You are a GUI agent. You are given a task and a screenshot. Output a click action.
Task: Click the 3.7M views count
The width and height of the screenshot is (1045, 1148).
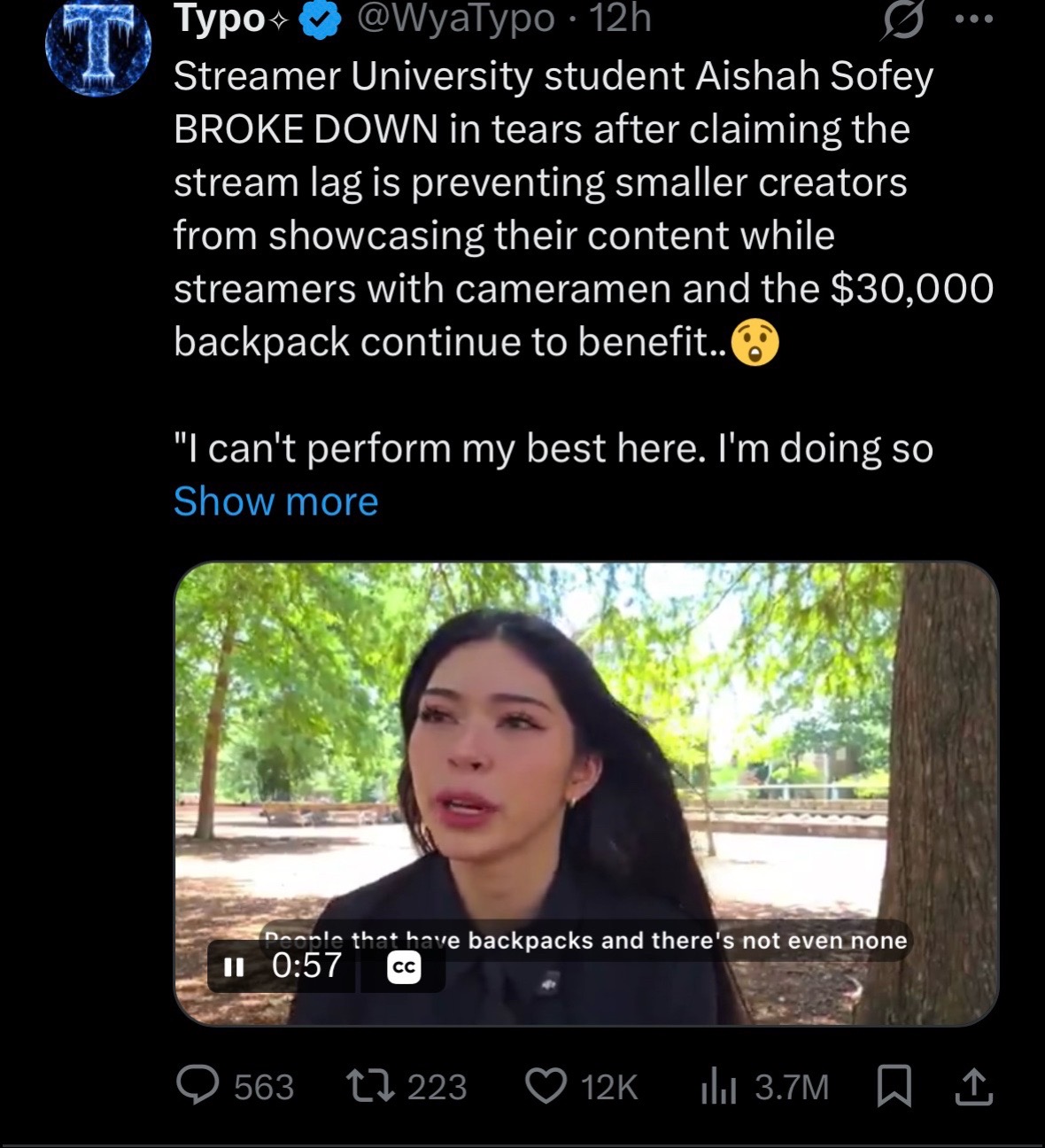792,1087
